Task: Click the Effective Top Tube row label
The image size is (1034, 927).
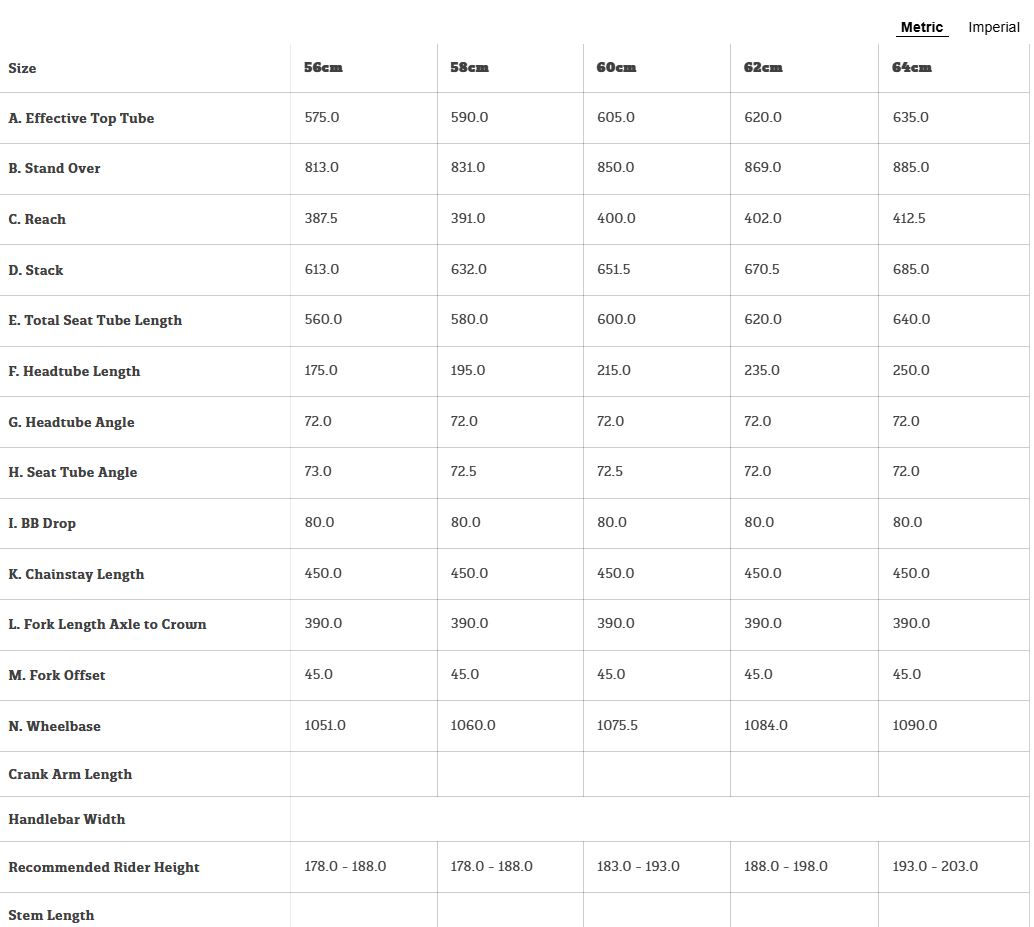Action: 81,118
